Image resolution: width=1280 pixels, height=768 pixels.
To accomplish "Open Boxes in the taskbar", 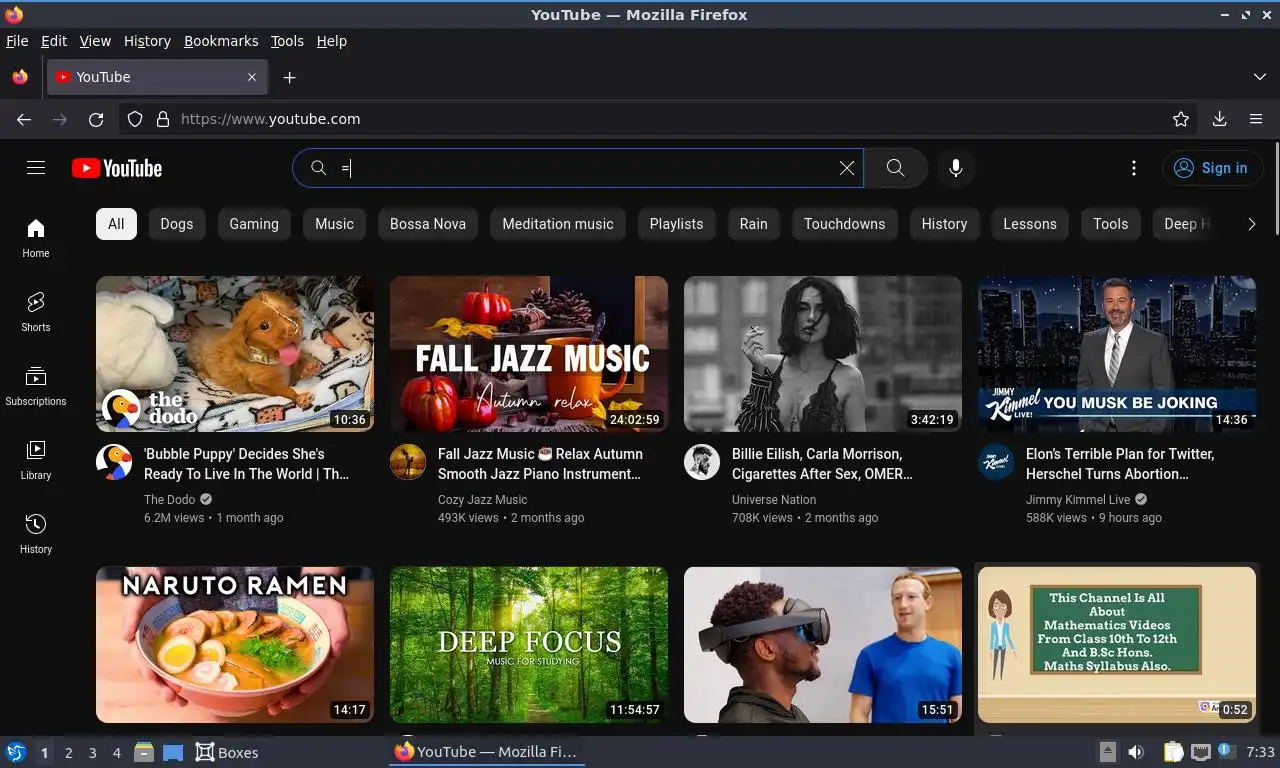I will point(227,752).
